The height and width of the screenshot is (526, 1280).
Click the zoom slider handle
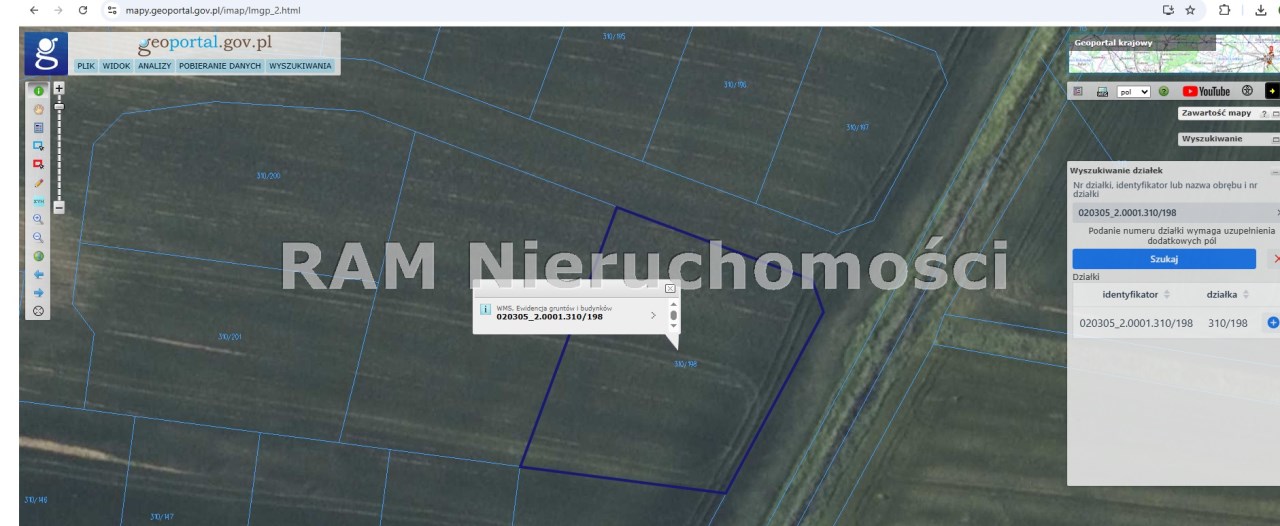59,105
